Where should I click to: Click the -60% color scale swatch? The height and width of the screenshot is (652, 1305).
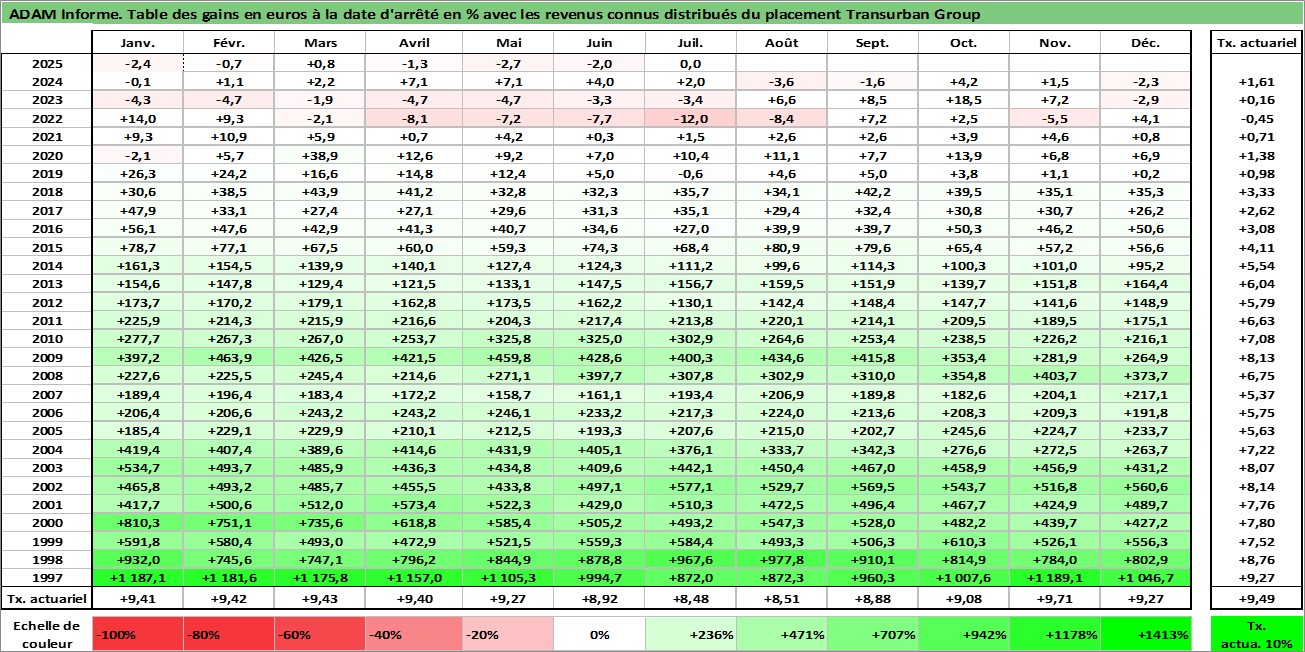point(320,633)
